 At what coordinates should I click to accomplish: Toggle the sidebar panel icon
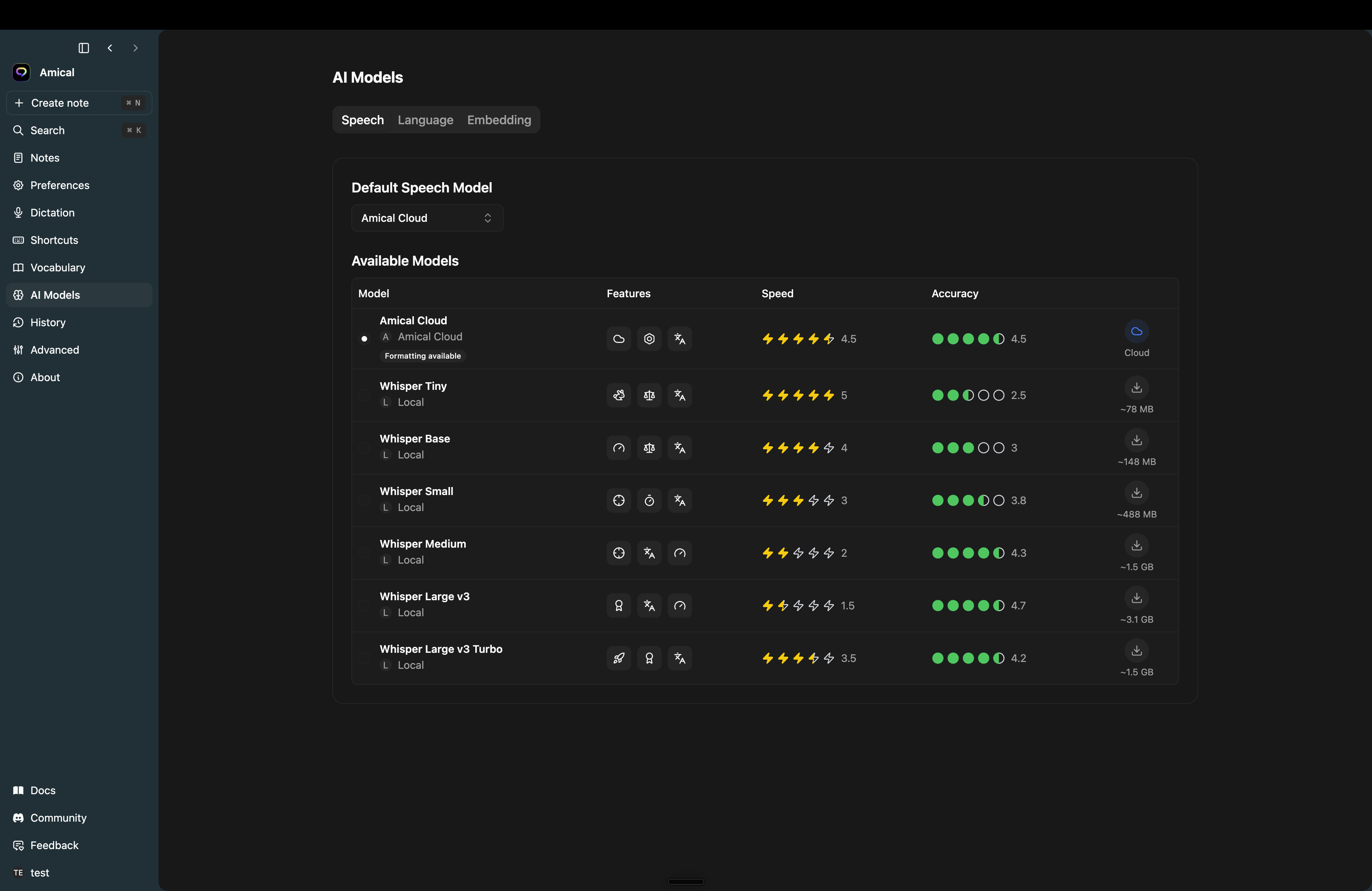tap(83, 48)
